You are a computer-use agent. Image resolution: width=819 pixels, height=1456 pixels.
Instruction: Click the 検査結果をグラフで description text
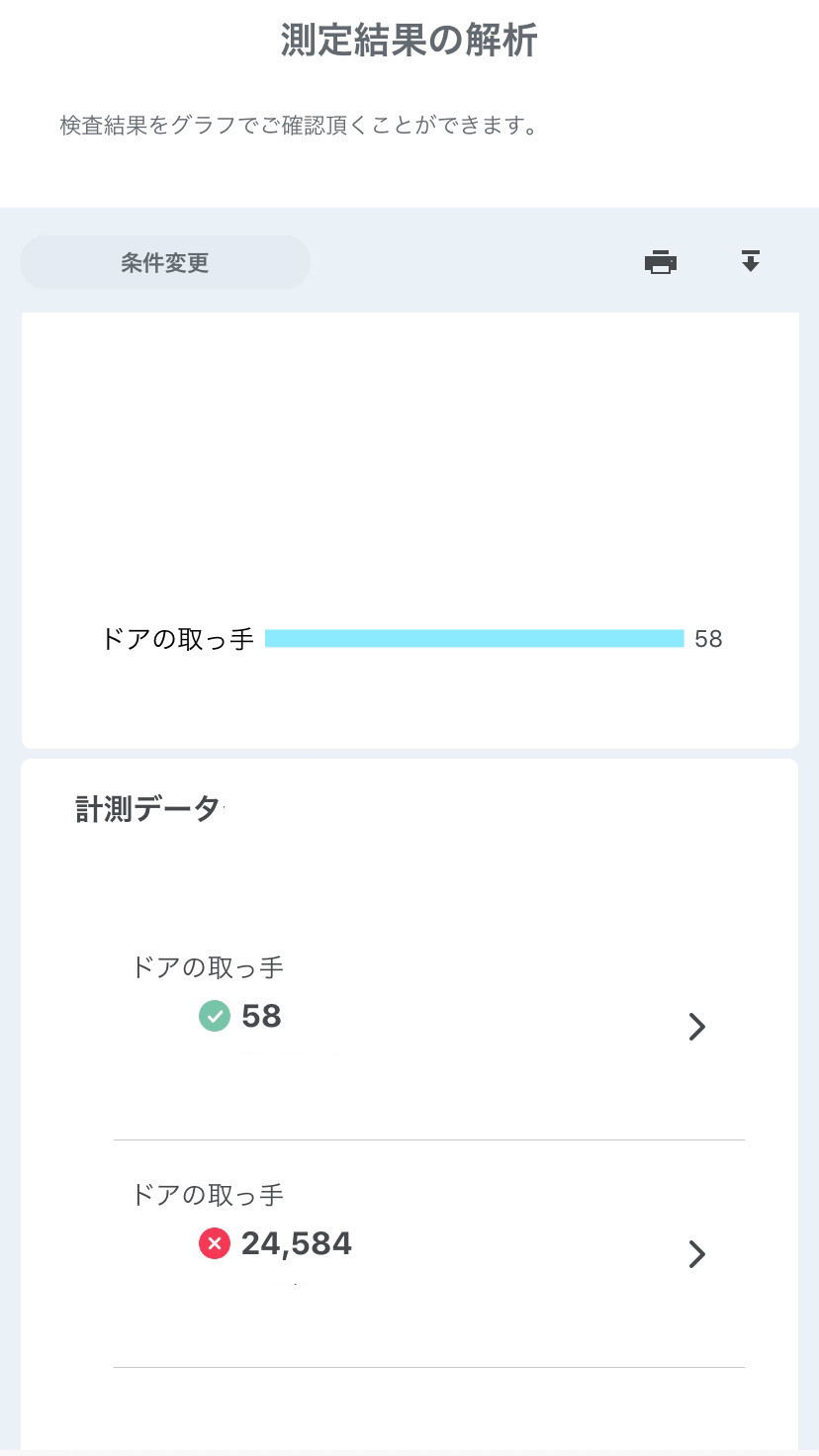tap(299, 127)
